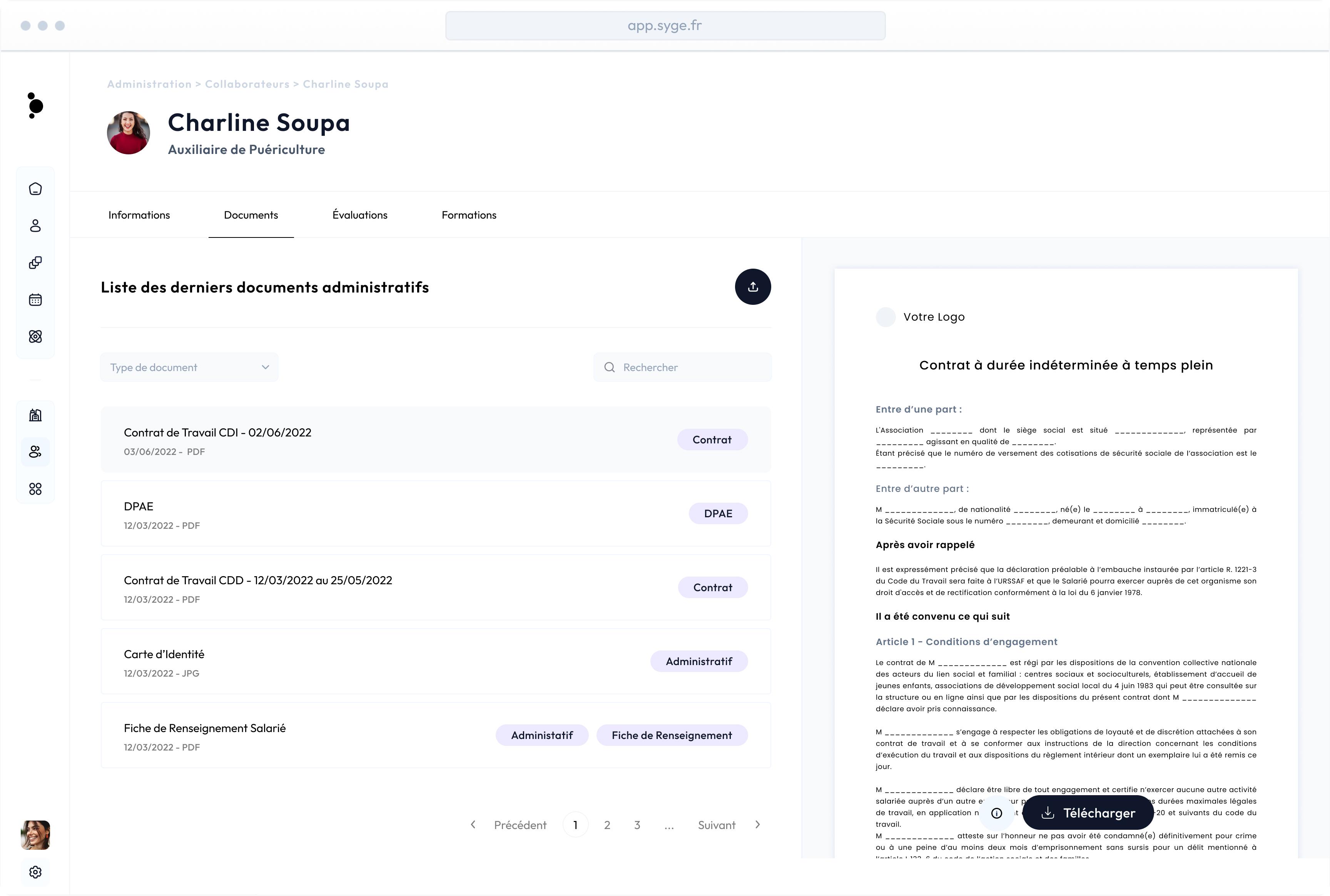Click the Collaborateurs breadcrumb link
1330x896 pixels.
[247, 85]
